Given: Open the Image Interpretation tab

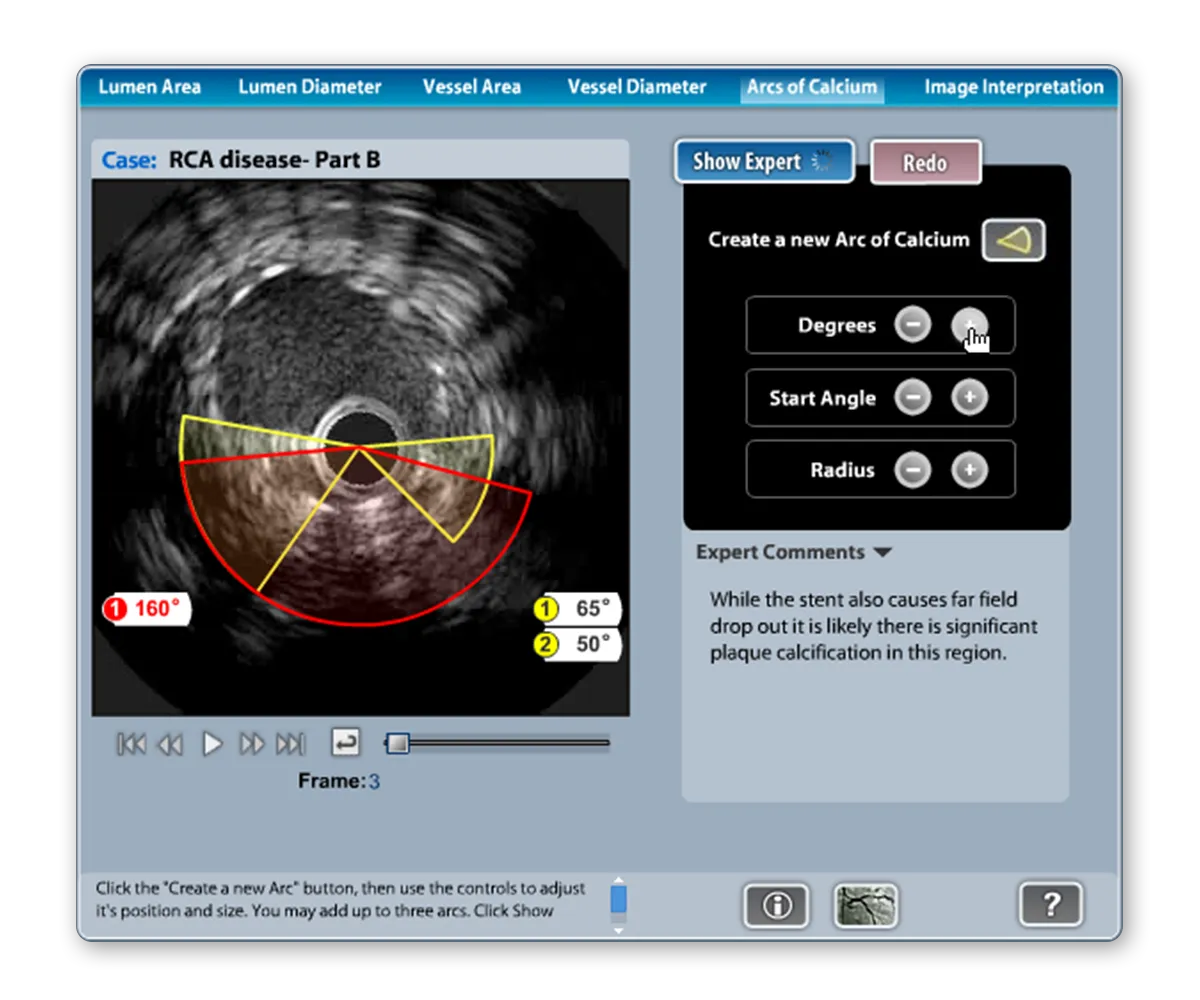Looking at the screenshot, I should 1013,87.
